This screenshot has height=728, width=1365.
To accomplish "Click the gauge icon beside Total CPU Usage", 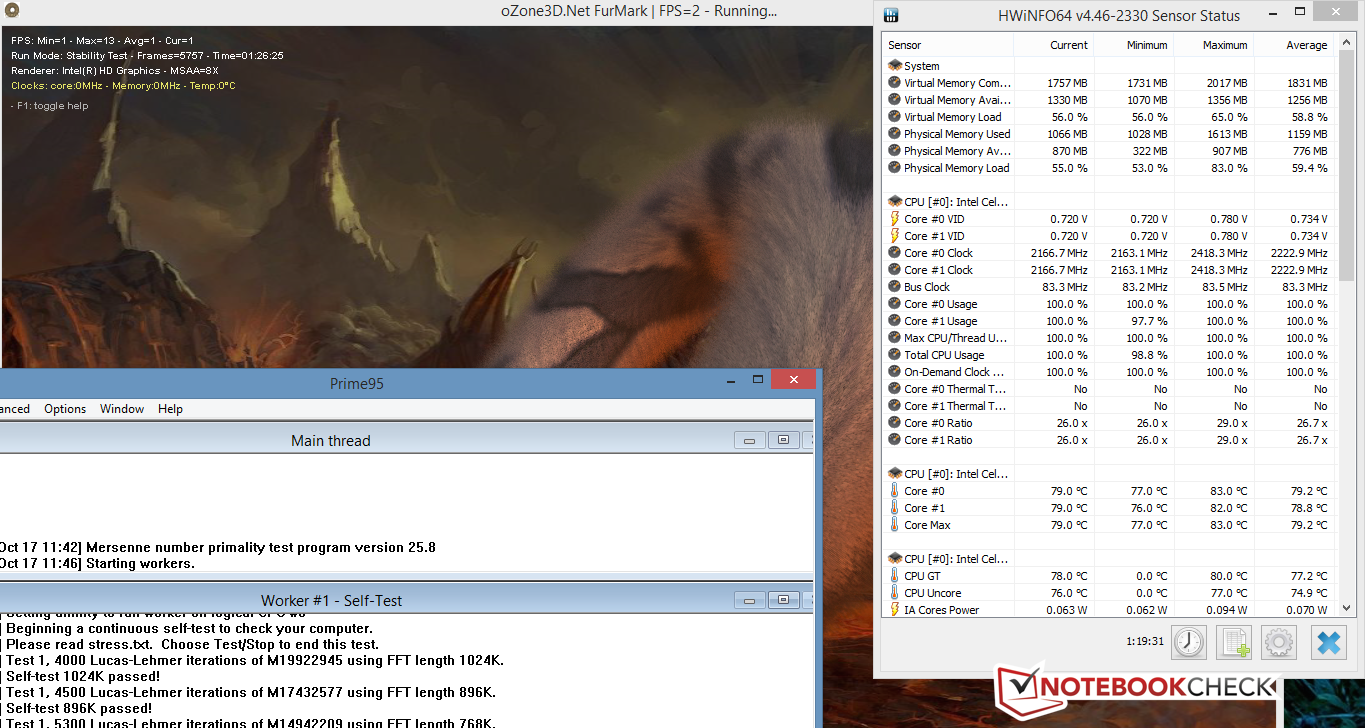I will click(x=894, y=355).
